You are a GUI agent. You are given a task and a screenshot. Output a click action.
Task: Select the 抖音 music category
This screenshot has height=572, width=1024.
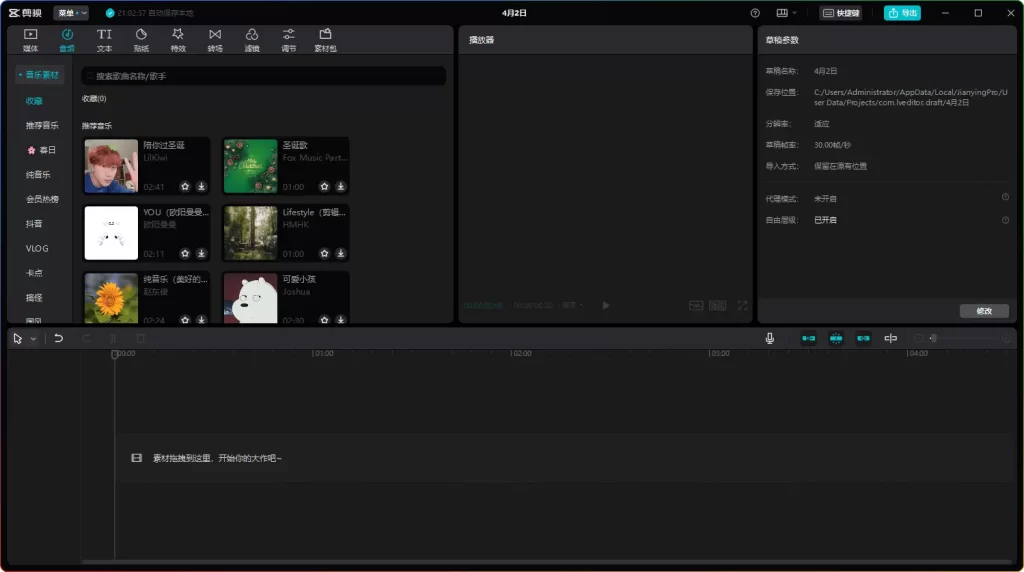[34, 224]
